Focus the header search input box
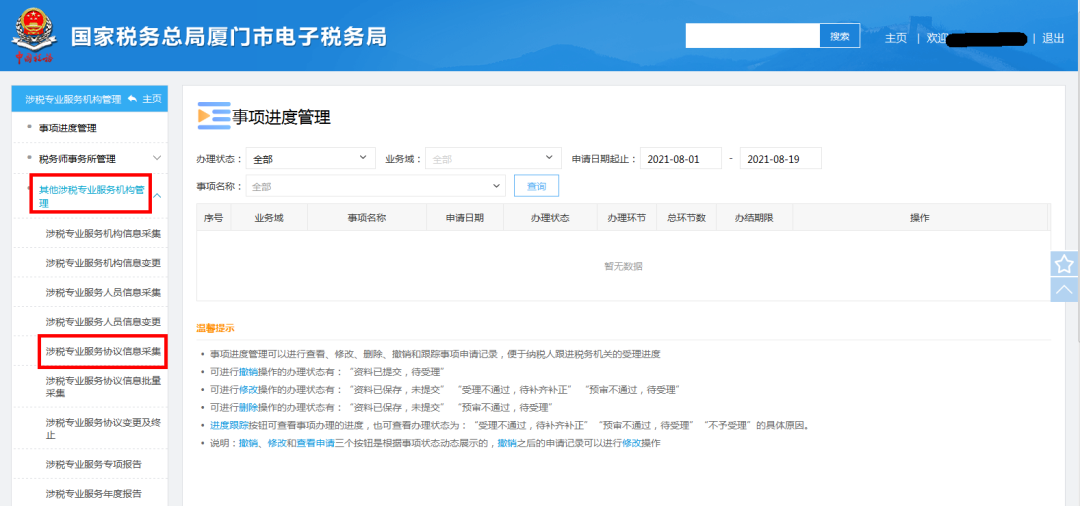Viewport: 1080px width, 506px height. [x=752, y=36]
